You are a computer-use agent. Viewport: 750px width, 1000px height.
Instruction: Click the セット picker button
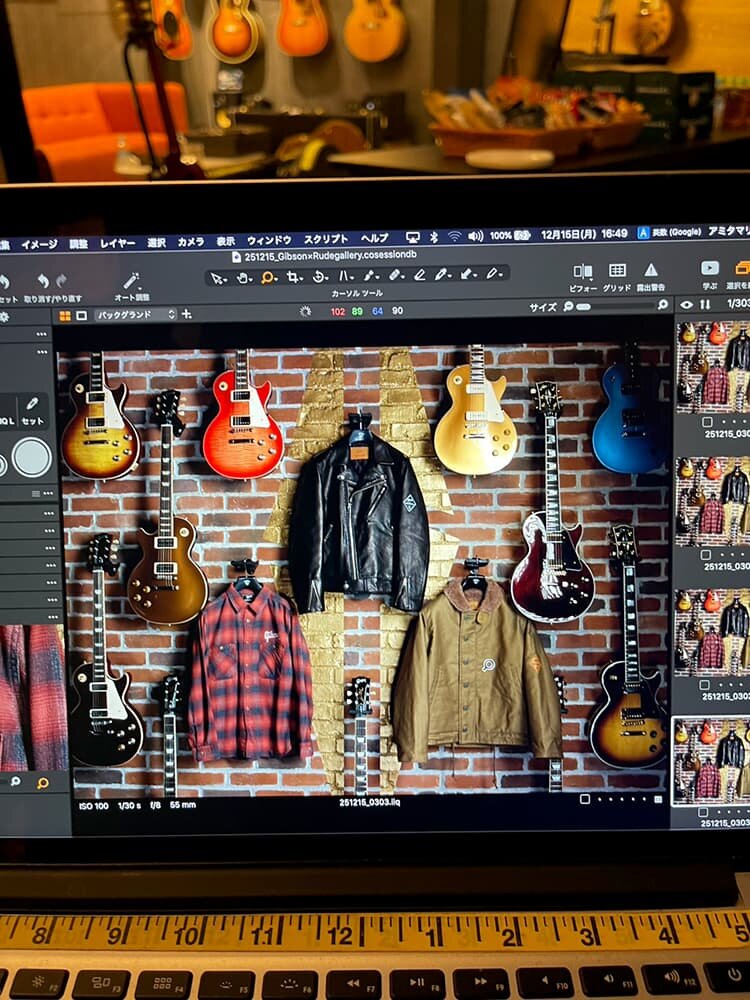pyautogui.click(x=32, y=410)
